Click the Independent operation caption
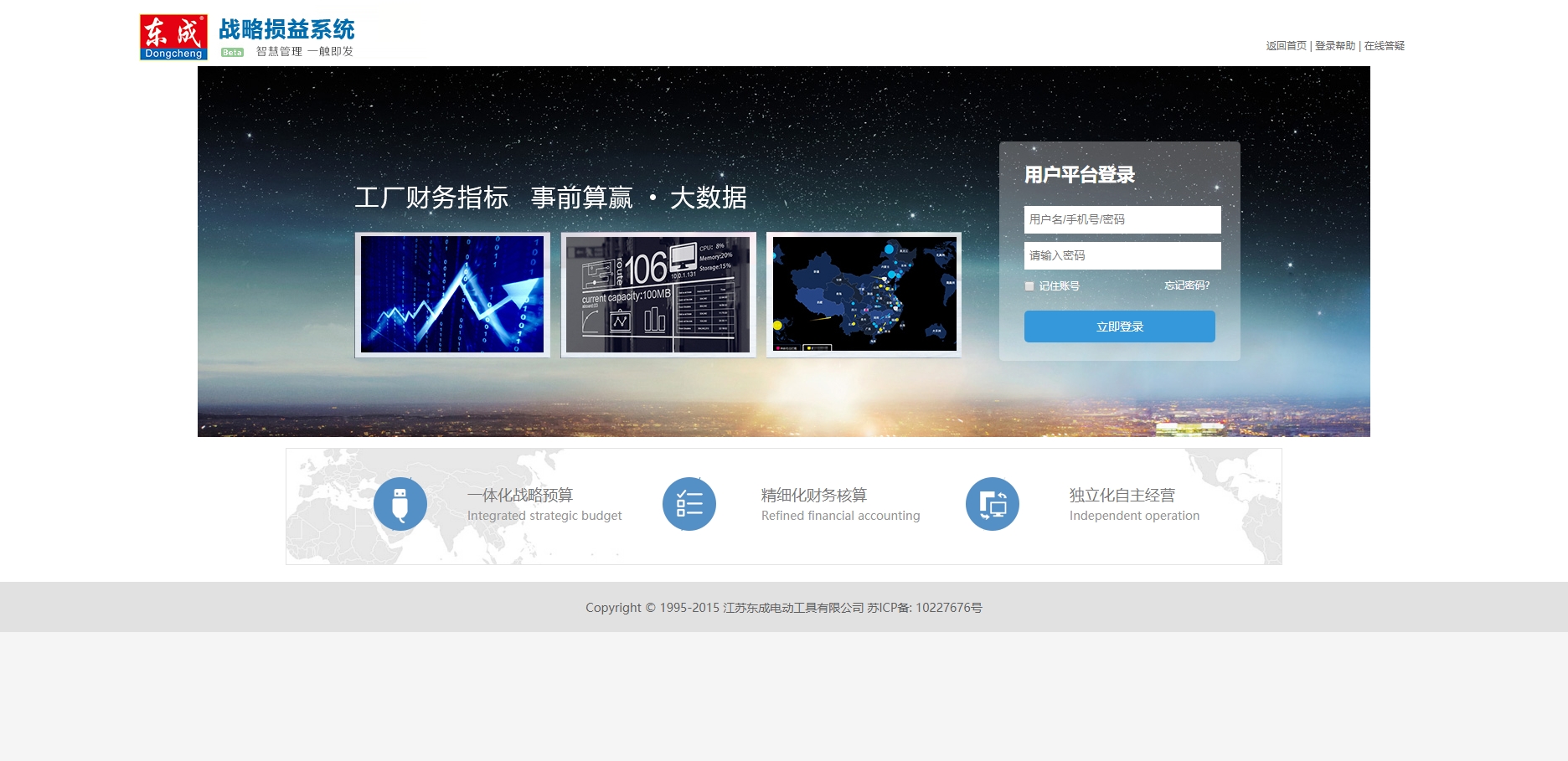The height and width of the screenshot is (761, 1568). click(x=1134, y=516)
